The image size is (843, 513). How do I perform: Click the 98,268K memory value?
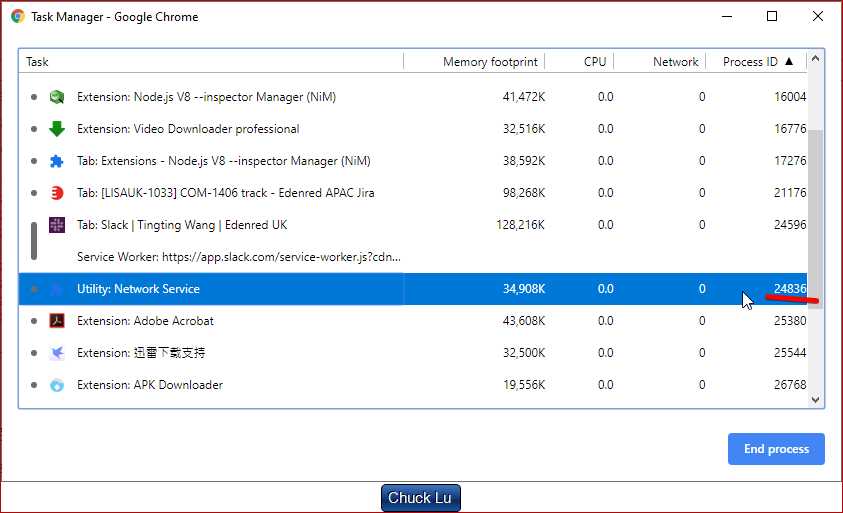[524, 193]
